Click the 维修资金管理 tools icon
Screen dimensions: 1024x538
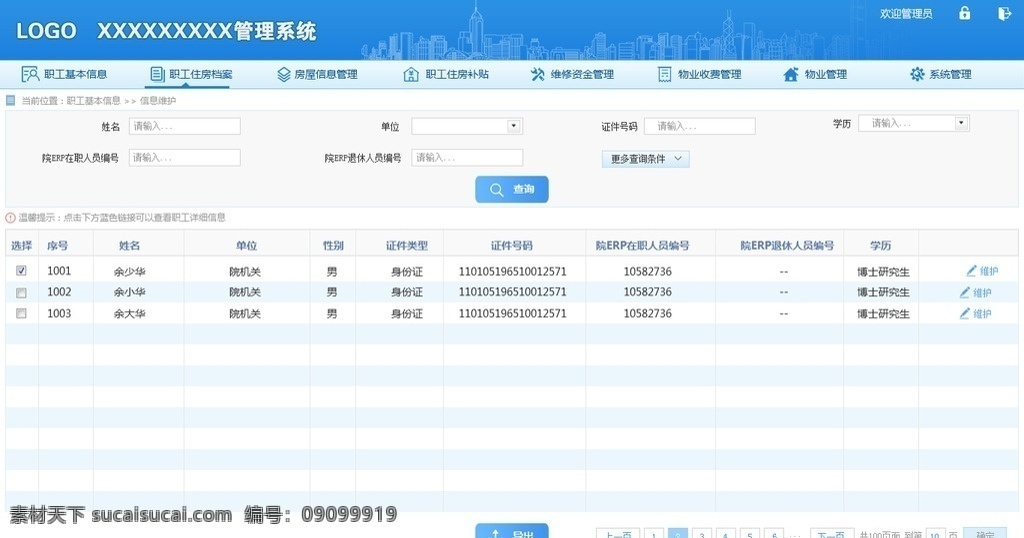coord(537,74)
